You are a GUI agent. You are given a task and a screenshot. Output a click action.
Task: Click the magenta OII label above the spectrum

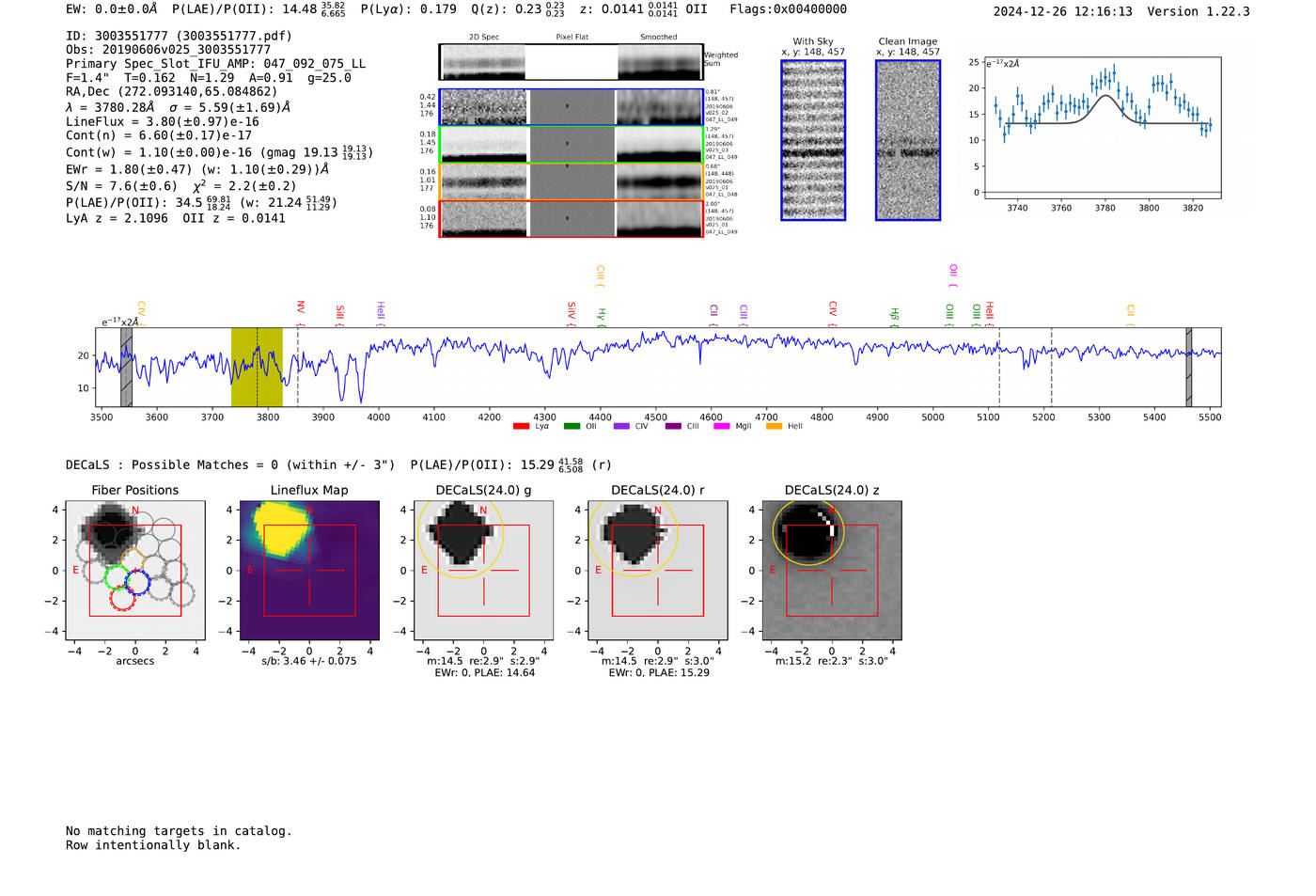tap(953, 275)
